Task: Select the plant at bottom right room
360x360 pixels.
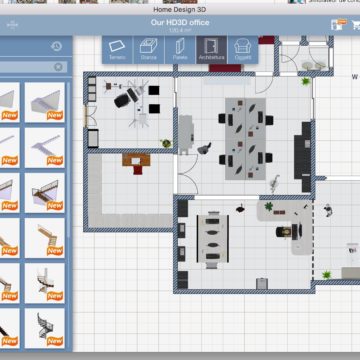Action: [x=327, y=275]
